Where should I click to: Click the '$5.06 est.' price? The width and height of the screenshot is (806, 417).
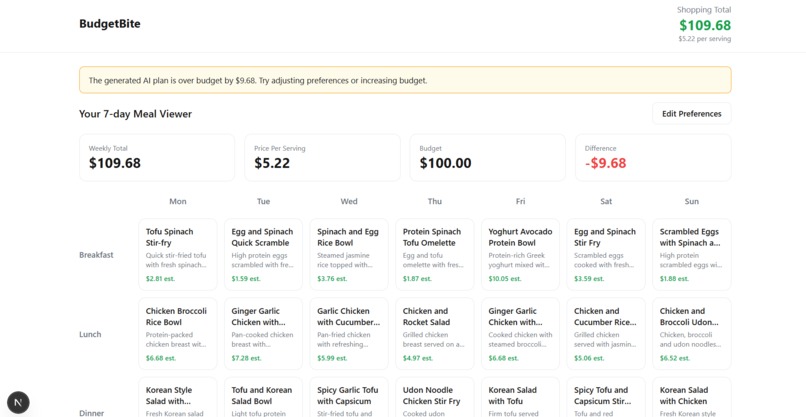click(589, 358)
